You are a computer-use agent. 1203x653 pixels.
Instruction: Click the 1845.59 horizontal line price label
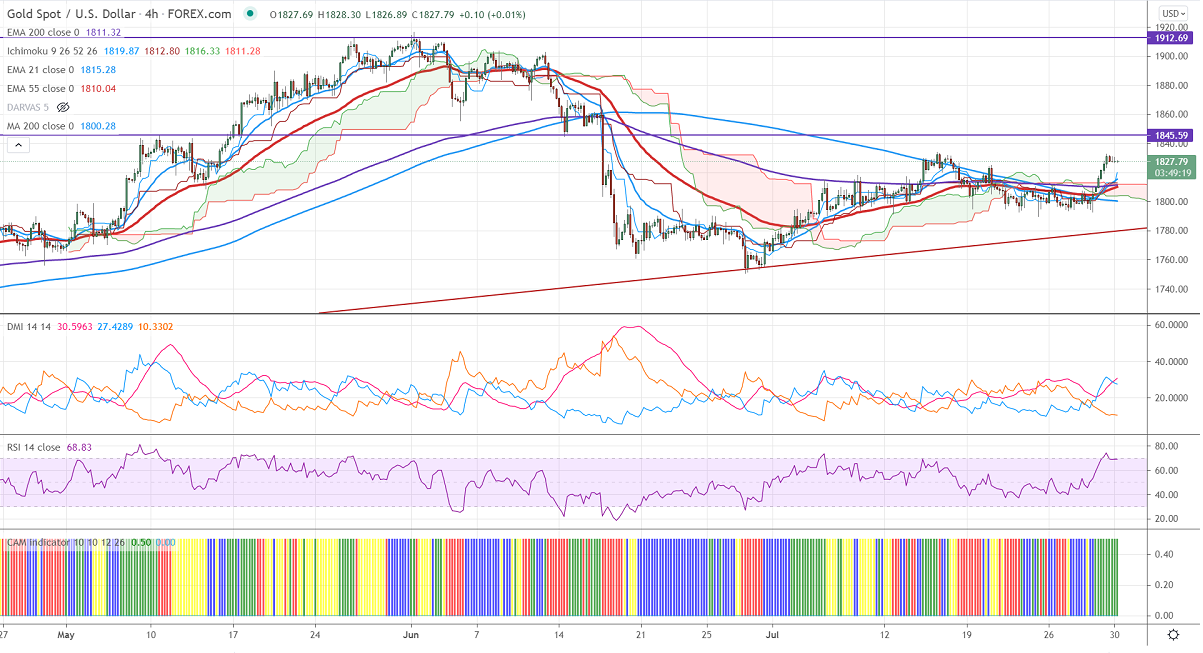[1171, 135]
